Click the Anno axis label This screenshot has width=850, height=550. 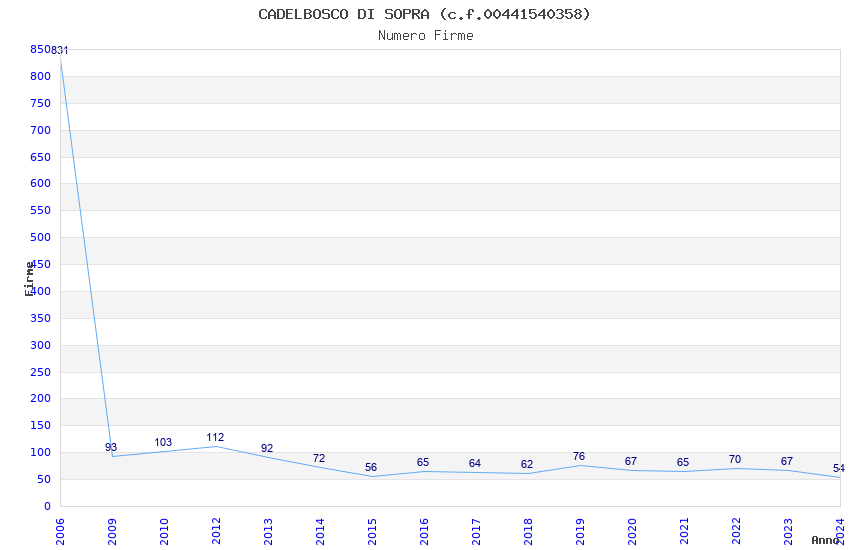825,540
